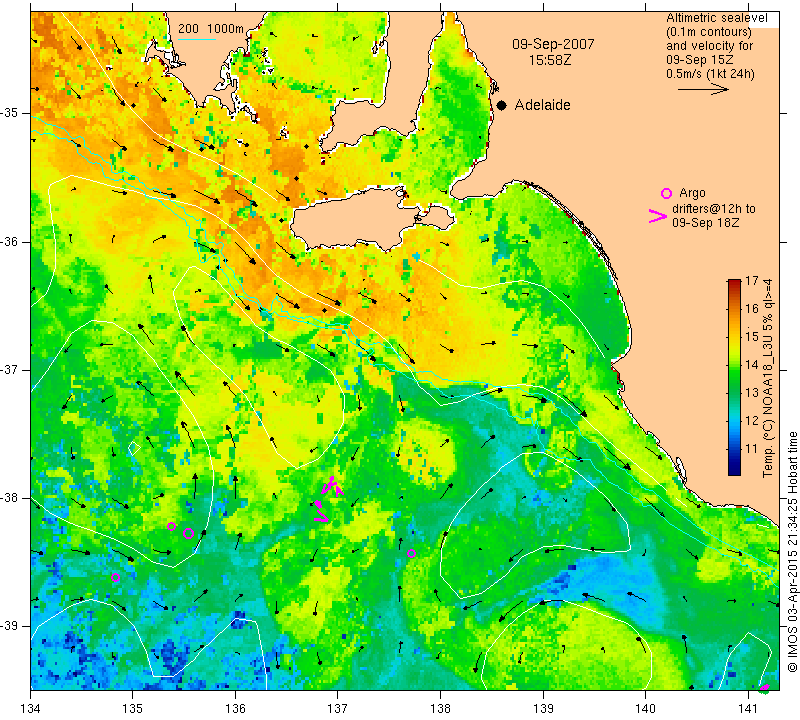The width and height of the screenshot is (800, 720).
Task: Click the '138' longitude axis label
Action: point(440,709)
